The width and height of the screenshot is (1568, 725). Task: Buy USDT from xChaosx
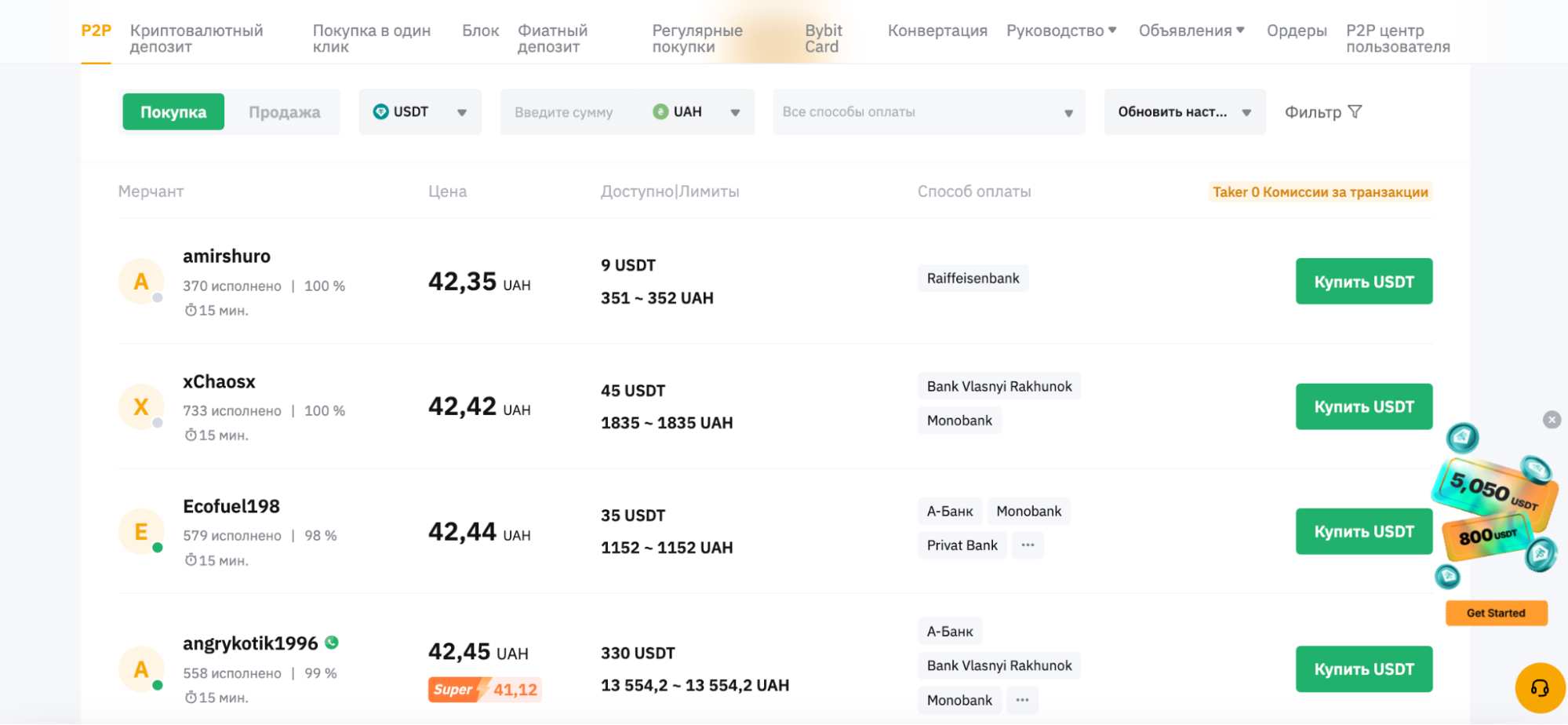pos(1364,406)
